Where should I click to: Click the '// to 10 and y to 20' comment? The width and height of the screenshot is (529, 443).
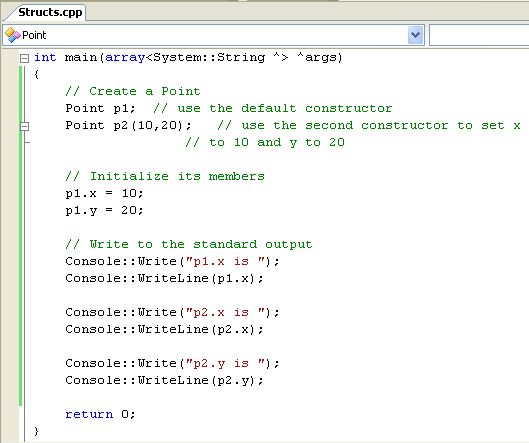click(265, 142)
